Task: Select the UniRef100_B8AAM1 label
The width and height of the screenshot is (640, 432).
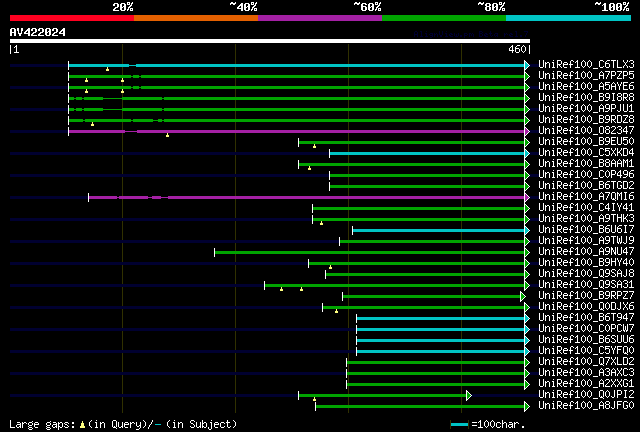Action: pos(586,164)
